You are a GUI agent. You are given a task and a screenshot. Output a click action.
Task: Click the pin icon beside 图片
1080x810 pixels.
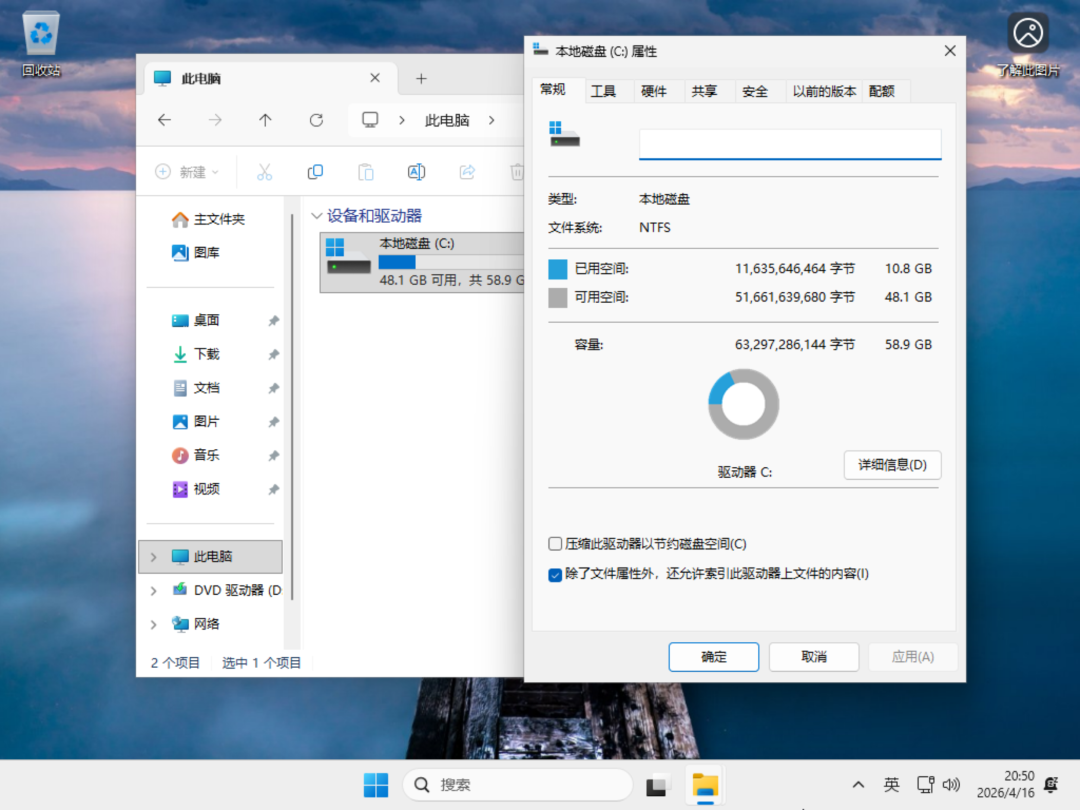(x=273, y=422)
